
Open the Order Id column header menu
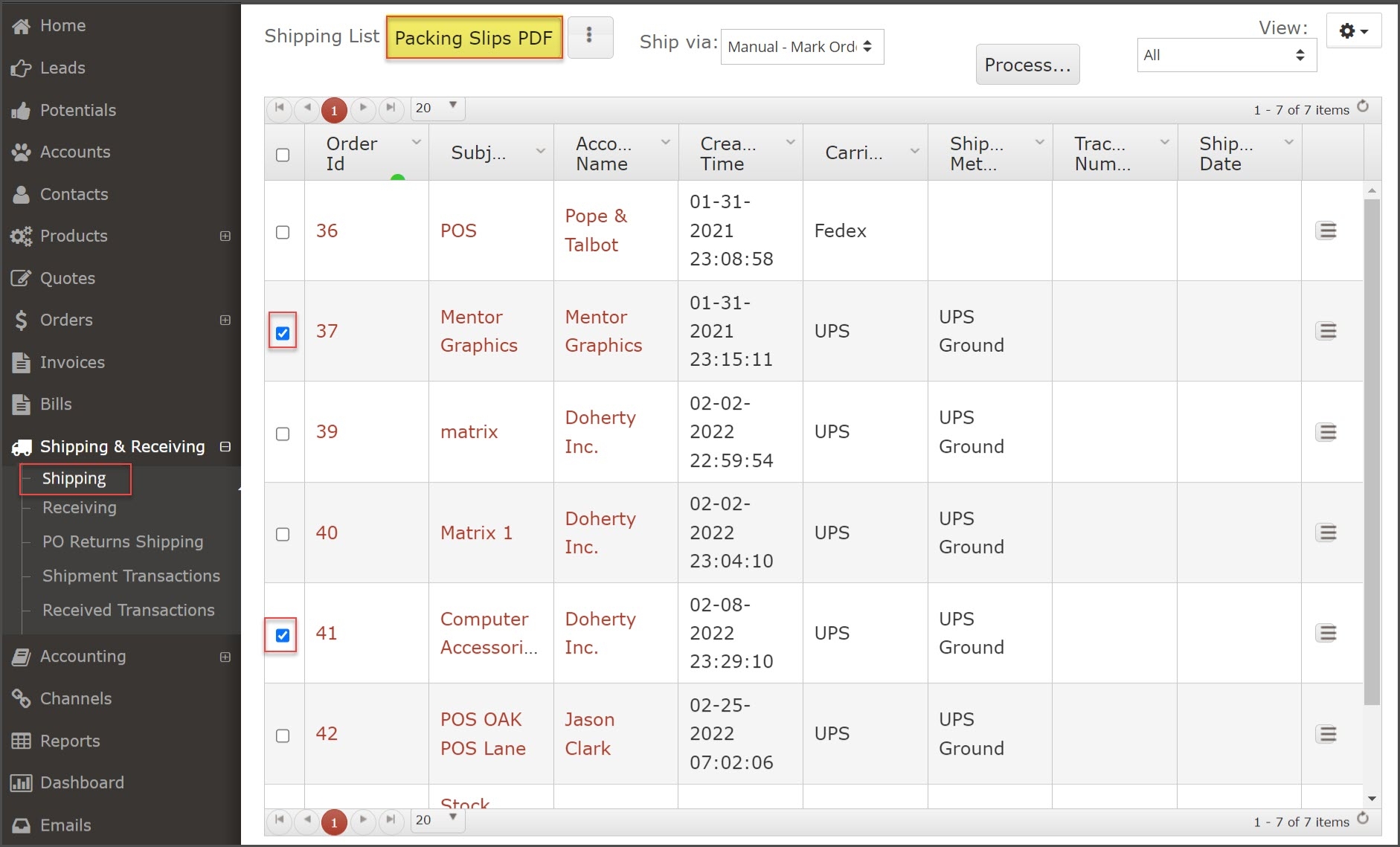coord(417,143)
